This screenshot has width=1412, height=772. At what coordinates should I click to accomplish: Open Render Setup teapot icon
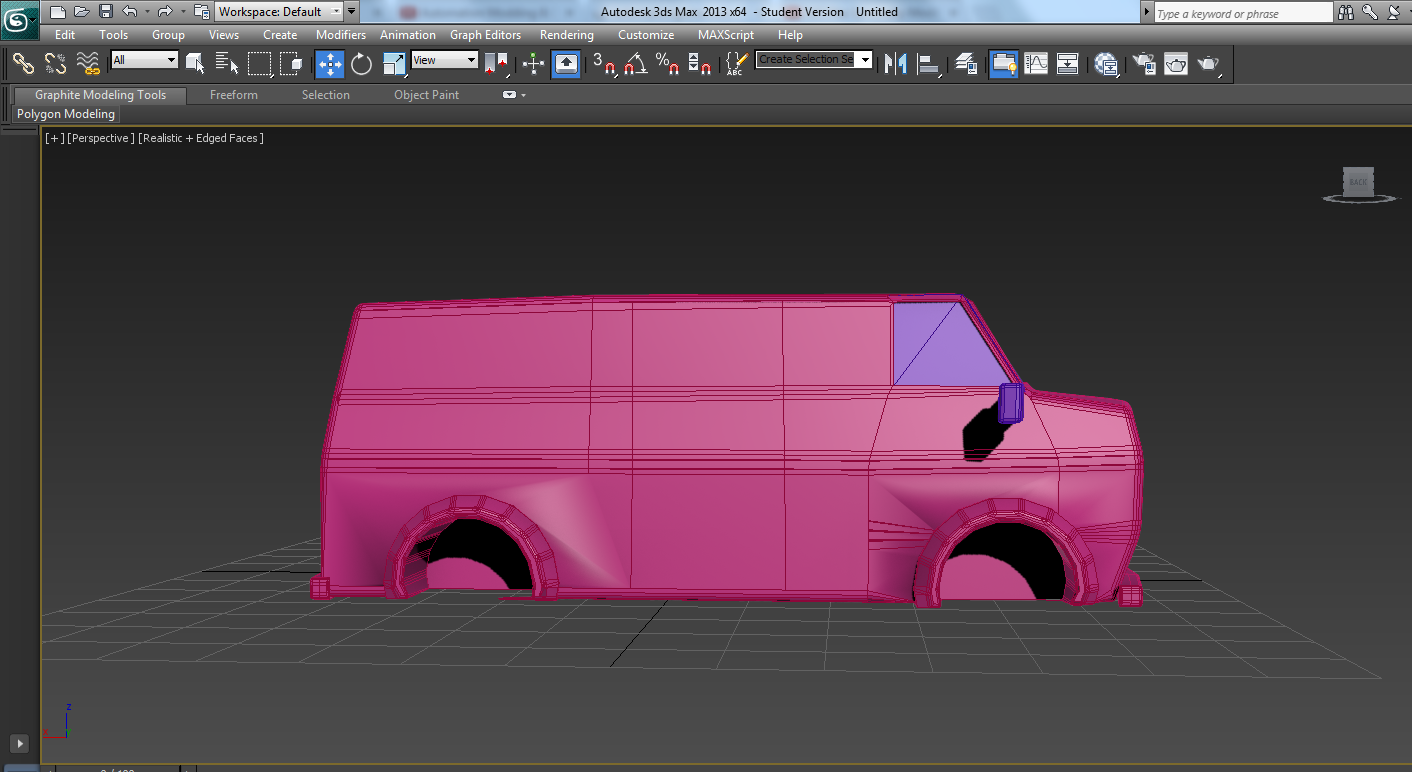point(1144,64)
